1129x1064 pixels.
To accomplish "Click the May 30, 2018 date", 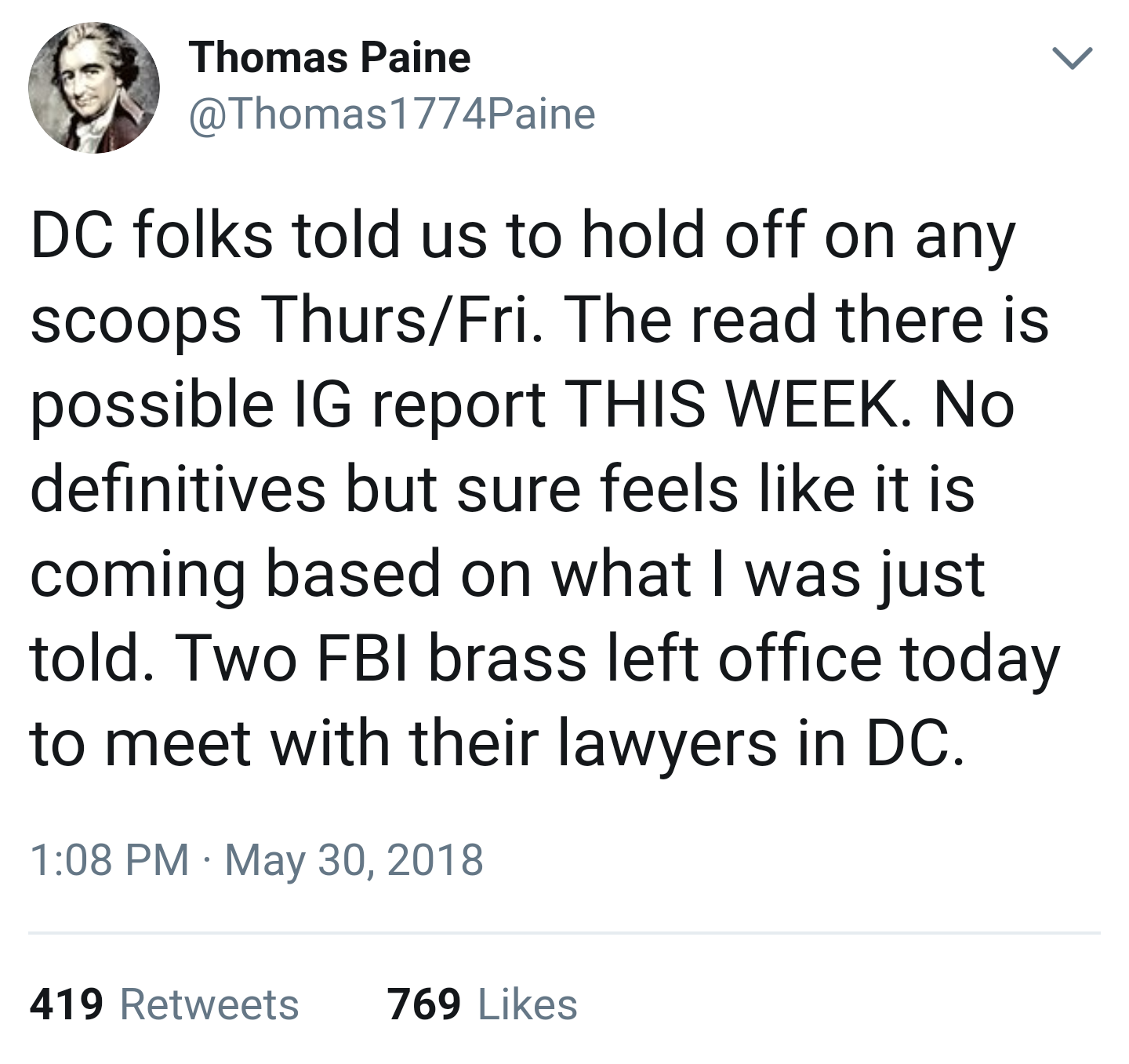I will 354,859.
